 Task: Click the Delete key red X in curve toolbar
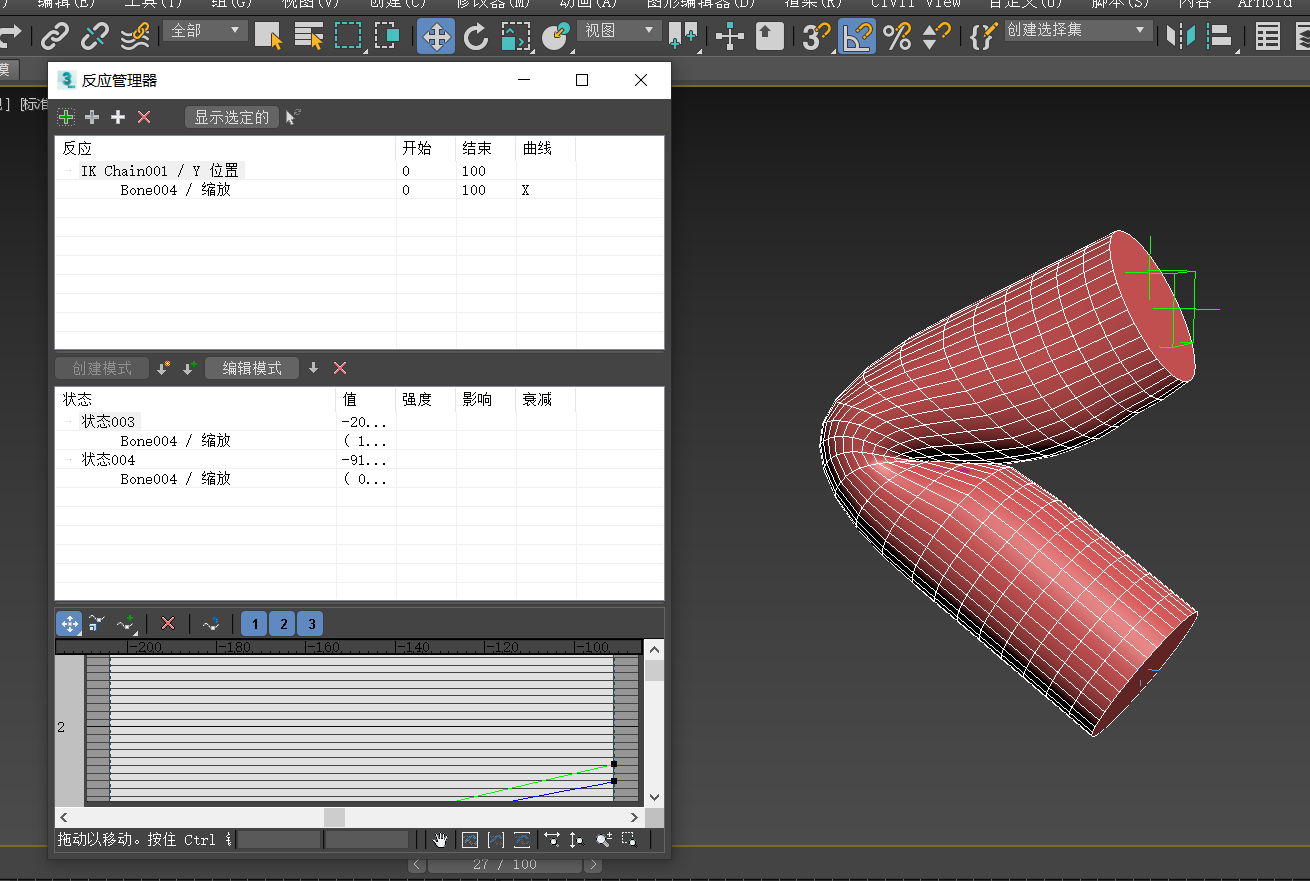(168, 623)
